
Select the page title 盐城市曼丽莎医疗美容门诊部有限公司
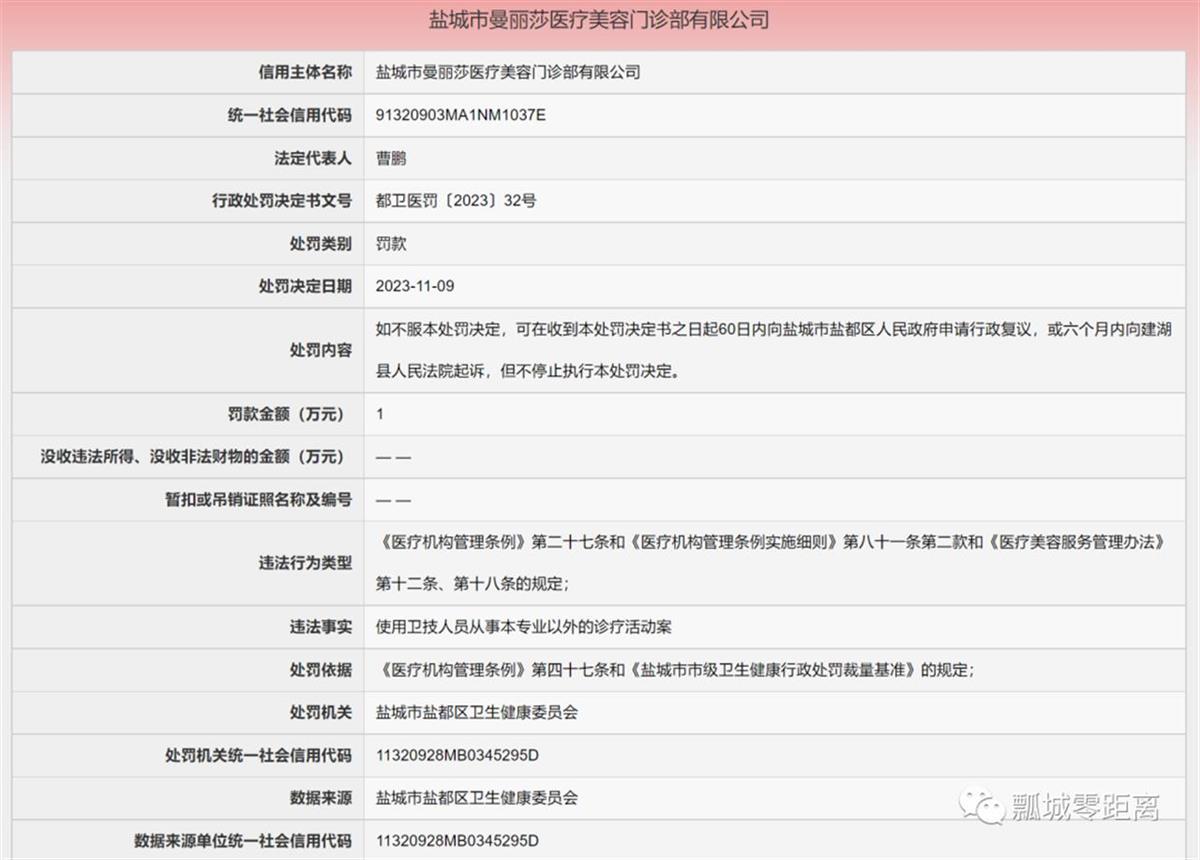(x=600, y=17)
